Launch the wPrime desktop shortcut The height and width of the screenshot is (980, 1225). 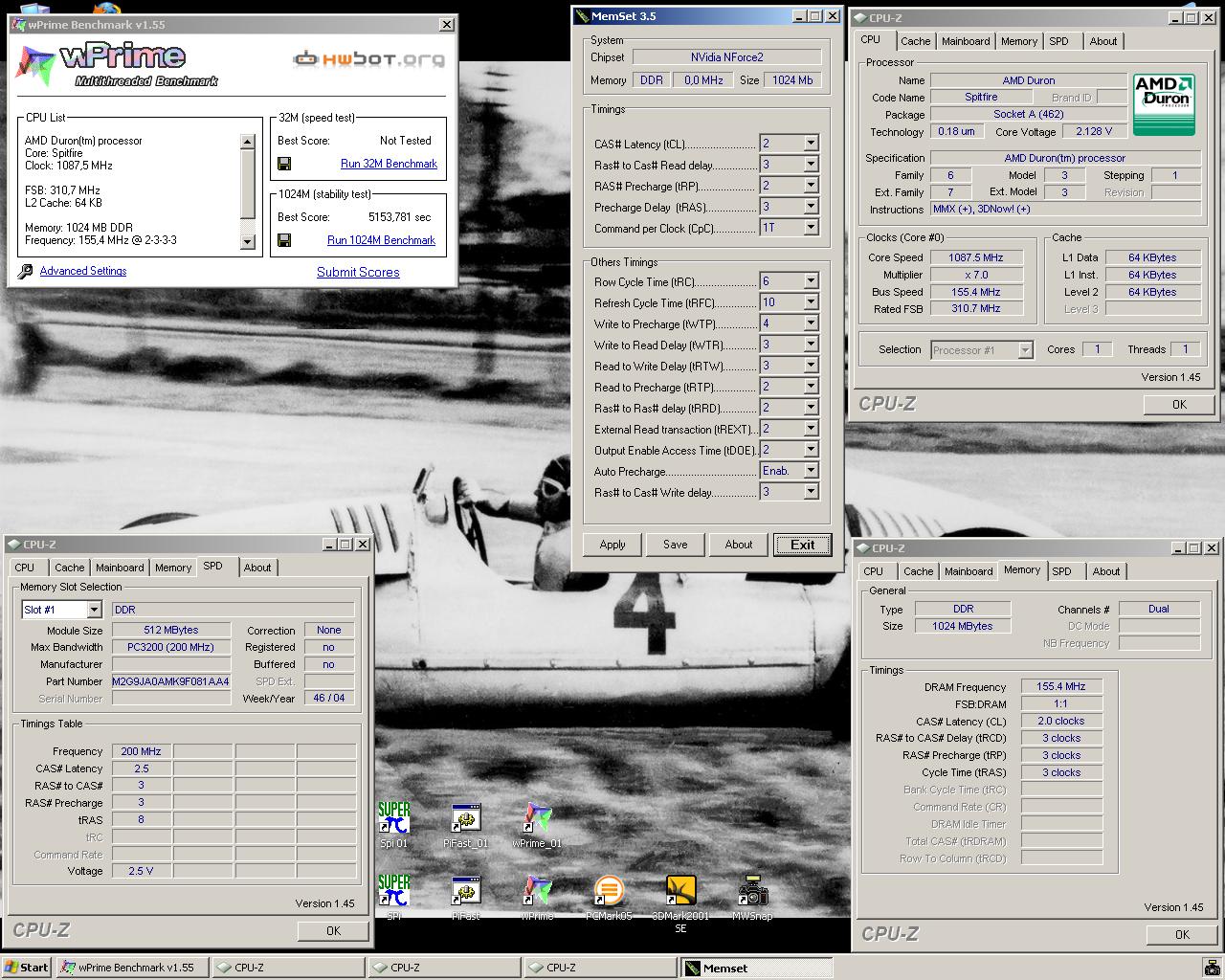(537, 897)
